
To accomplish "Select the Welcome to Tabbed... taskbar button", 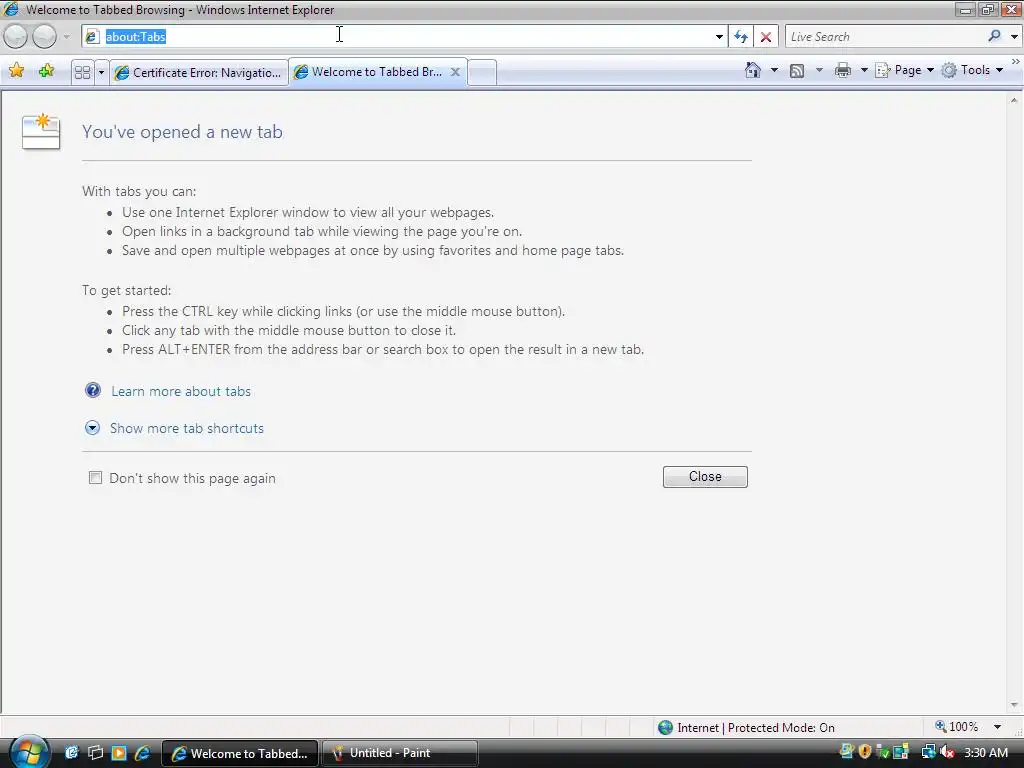I will tap(240, 753).
